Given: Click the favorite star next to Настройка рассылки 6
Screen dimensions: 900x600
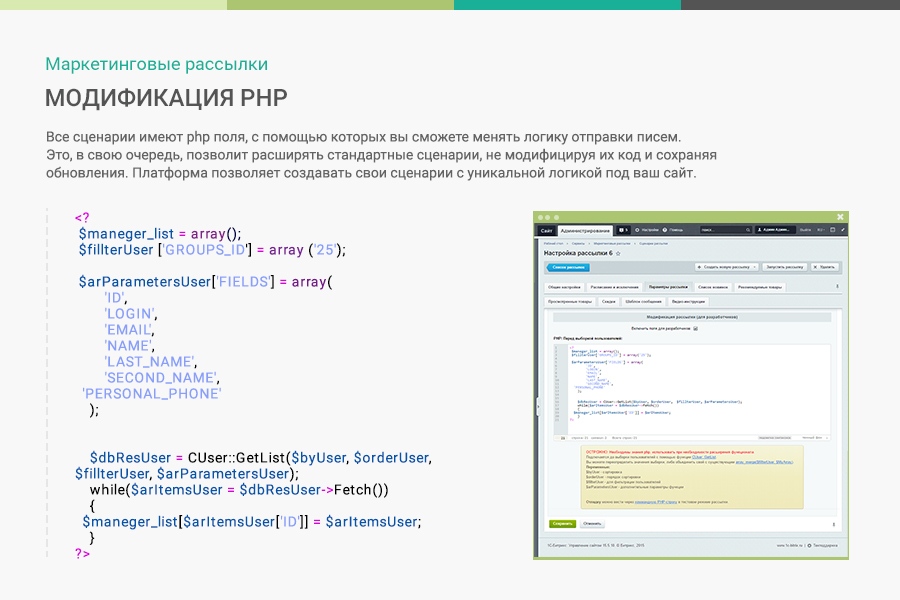Looking at the screenshot, I should (x=618, y=254).
